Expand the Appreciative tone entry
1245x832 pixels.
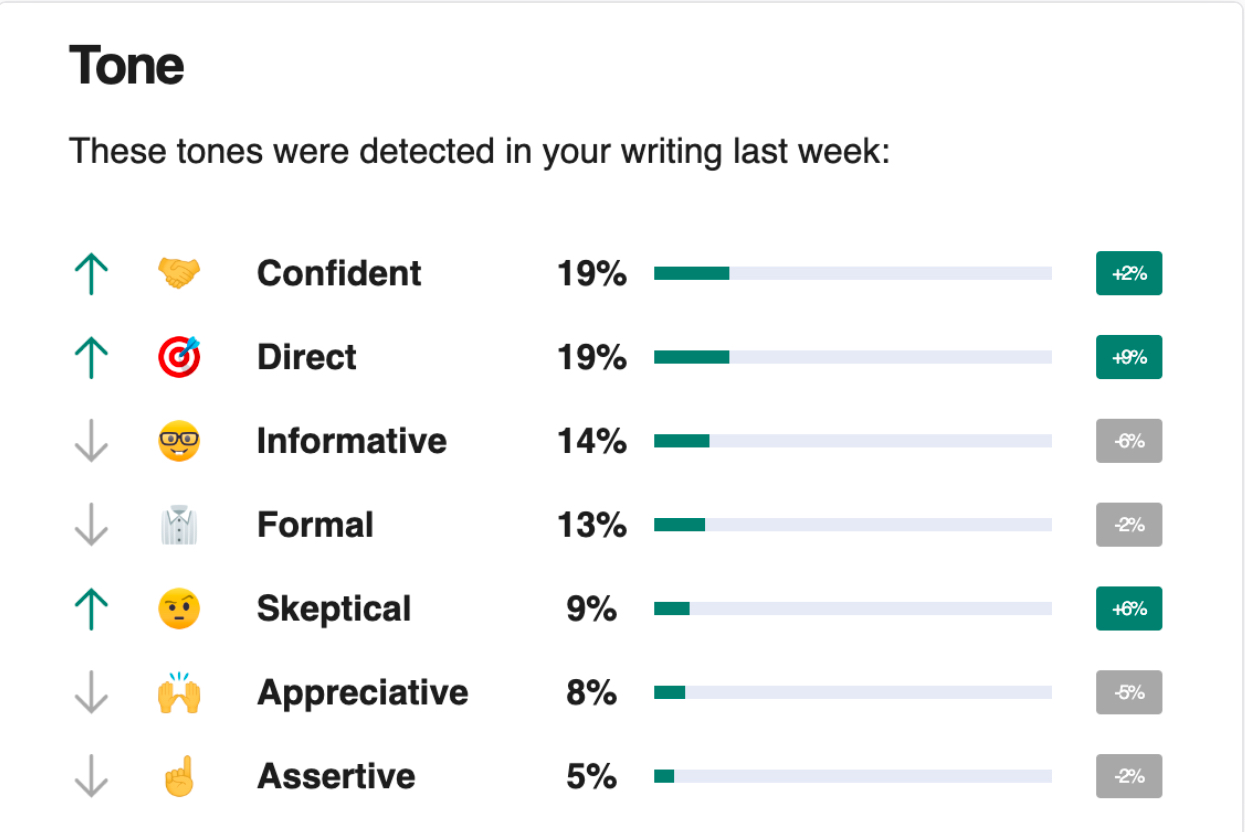362,692
